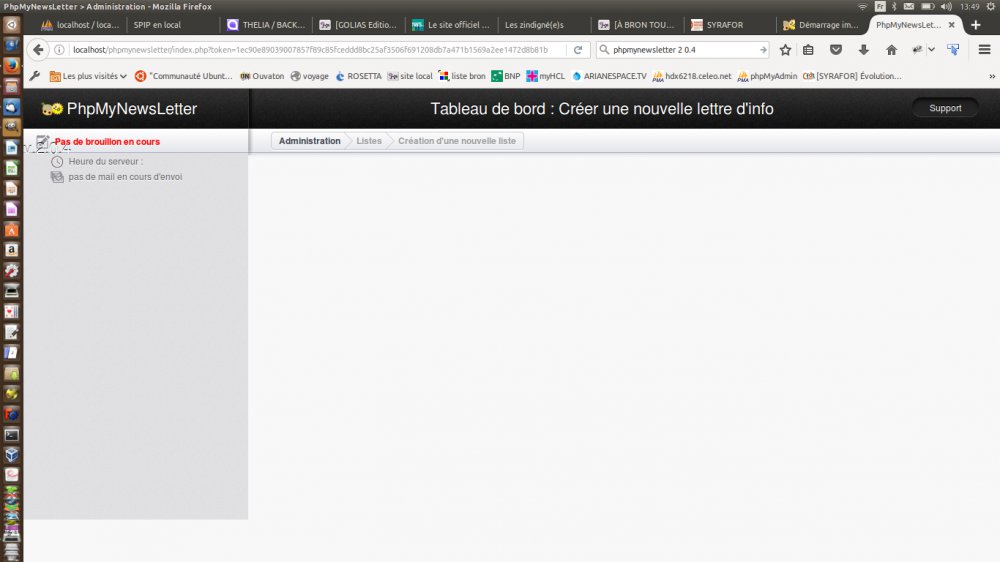Viewport: 1000px width, 562px height.
Task: Click the Firefox back arrow button
Action: [38, 50]
